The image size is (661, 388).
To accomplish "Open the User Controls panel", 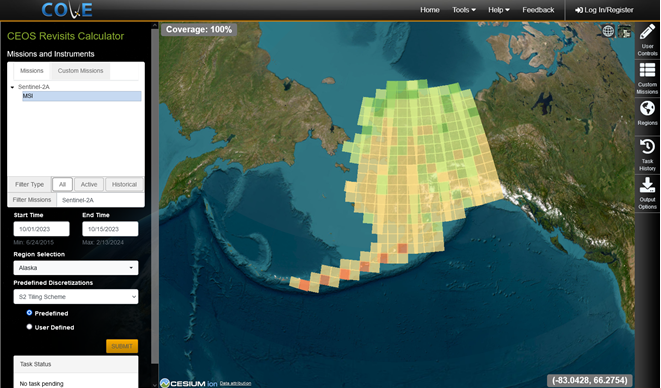I will point(647,40).
